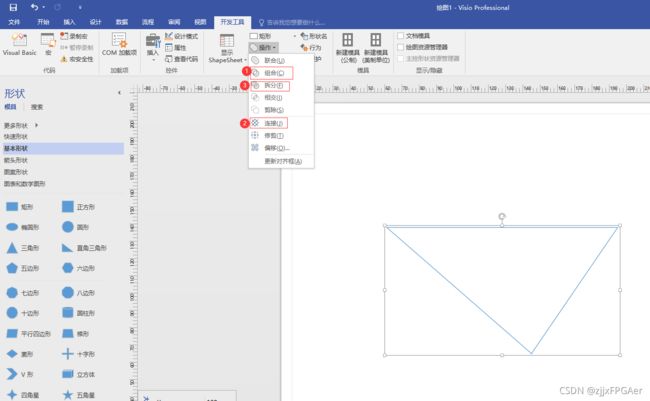The image size is (650, 401).
Task: Click 查看代码 view code
Action: coord(182,59)
